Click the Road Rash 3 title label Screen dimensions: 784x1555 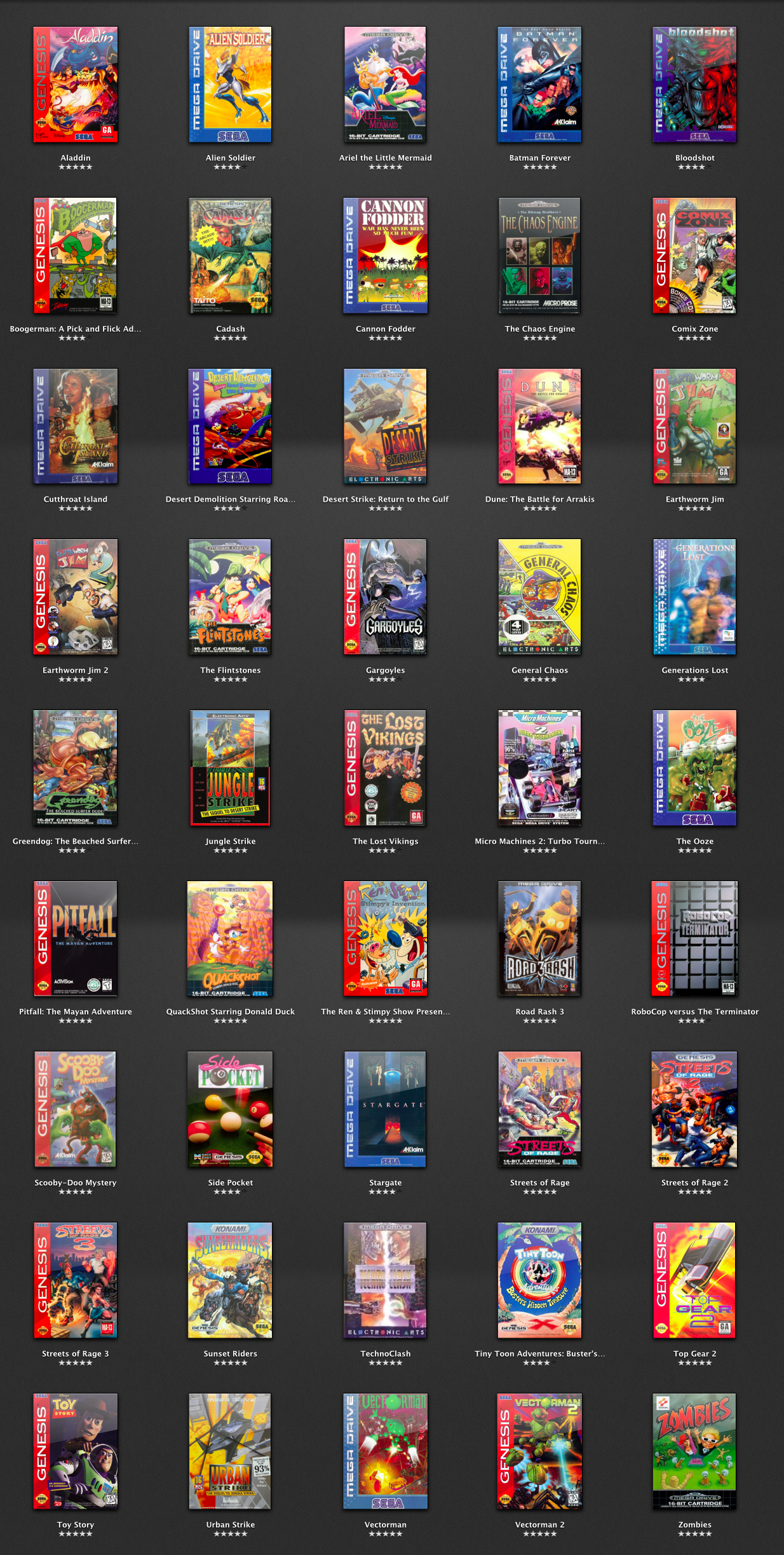pos(539,1011)
